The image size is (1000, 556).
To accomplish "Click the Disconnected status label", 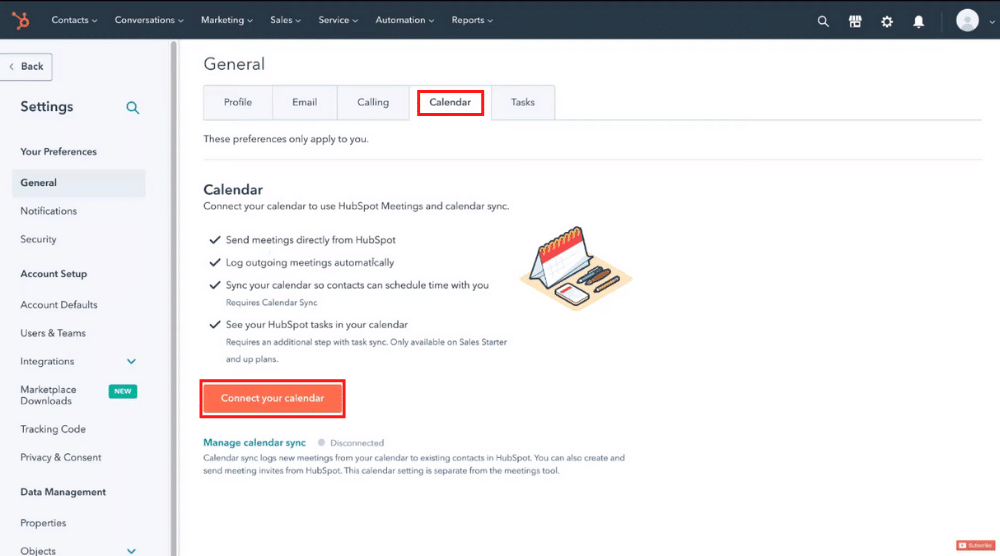I will tap(357, 443).
